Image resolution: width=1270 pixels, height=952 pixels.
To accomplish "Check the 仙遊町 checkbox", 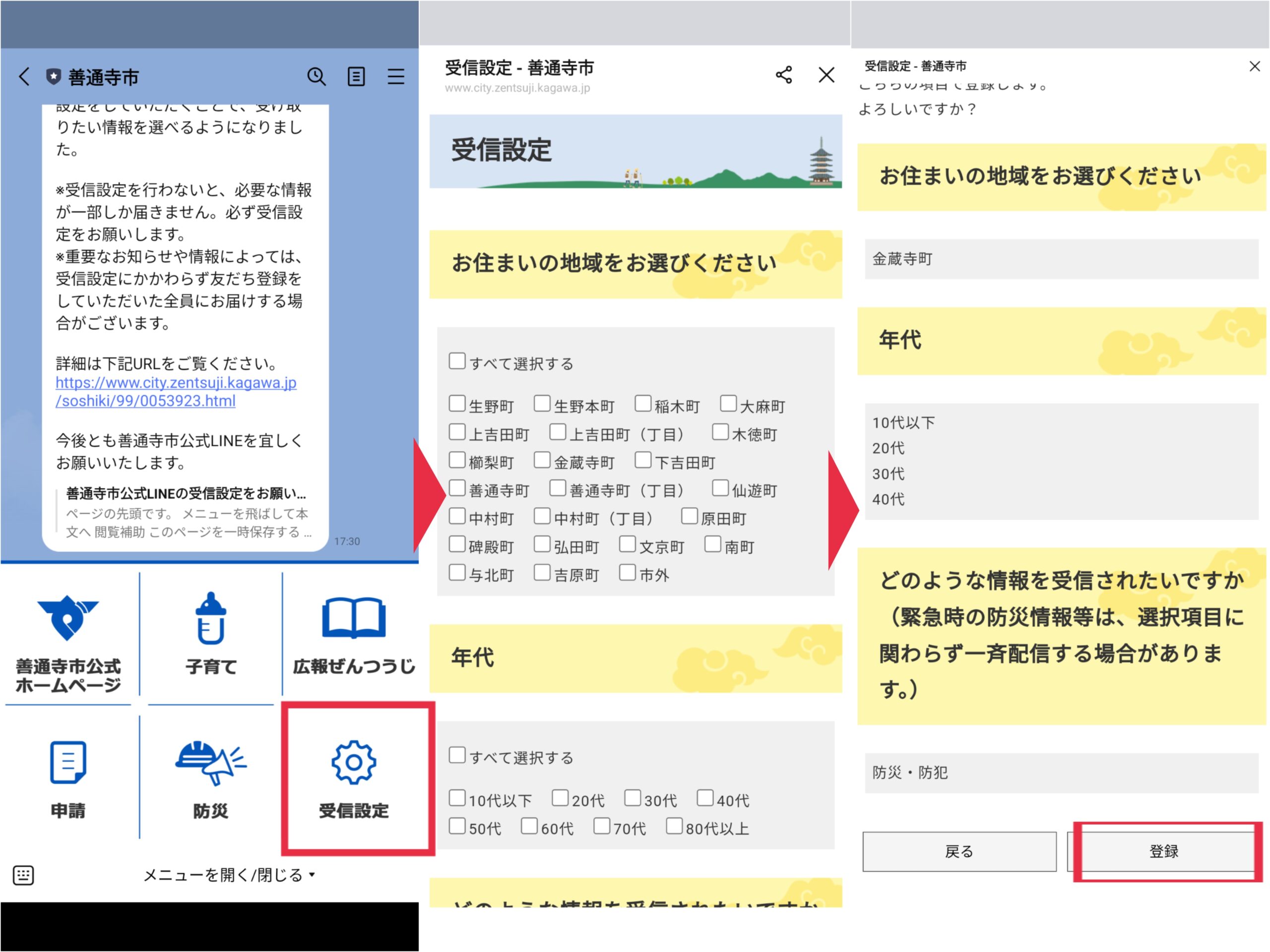I will [720, 488].
